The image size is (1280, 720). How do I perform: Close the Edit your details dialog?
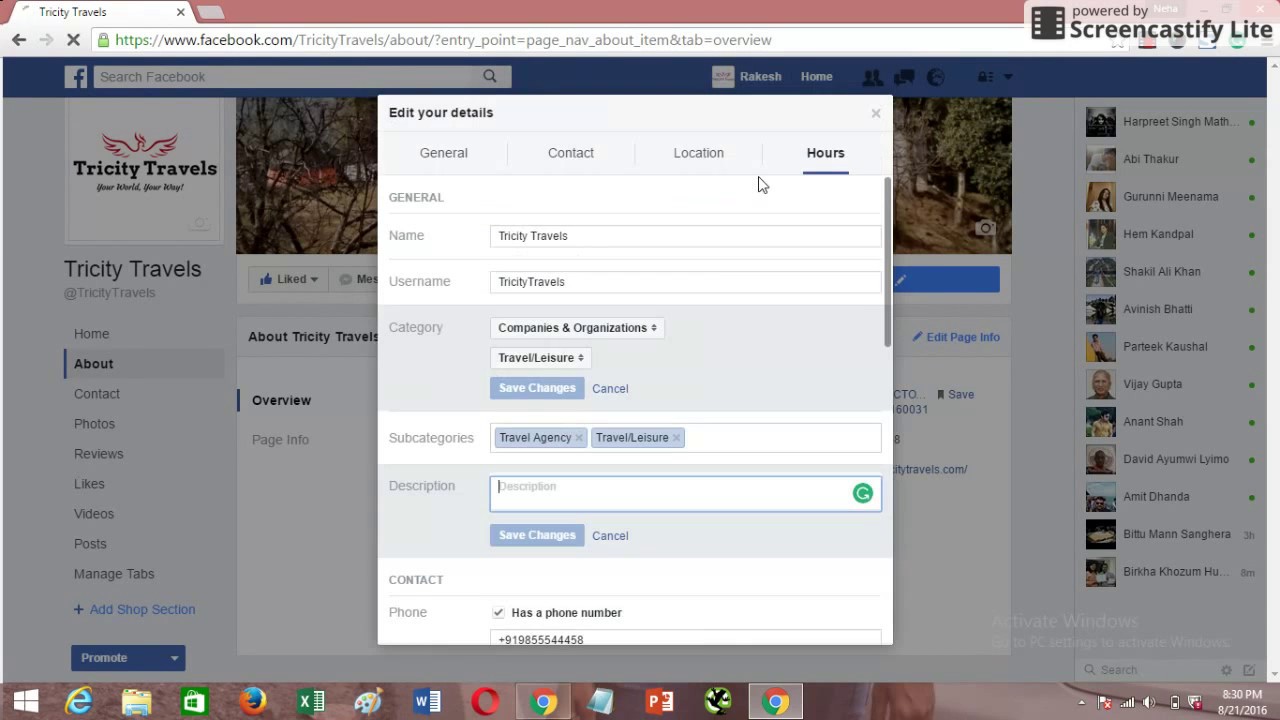[x=876, y=113]
